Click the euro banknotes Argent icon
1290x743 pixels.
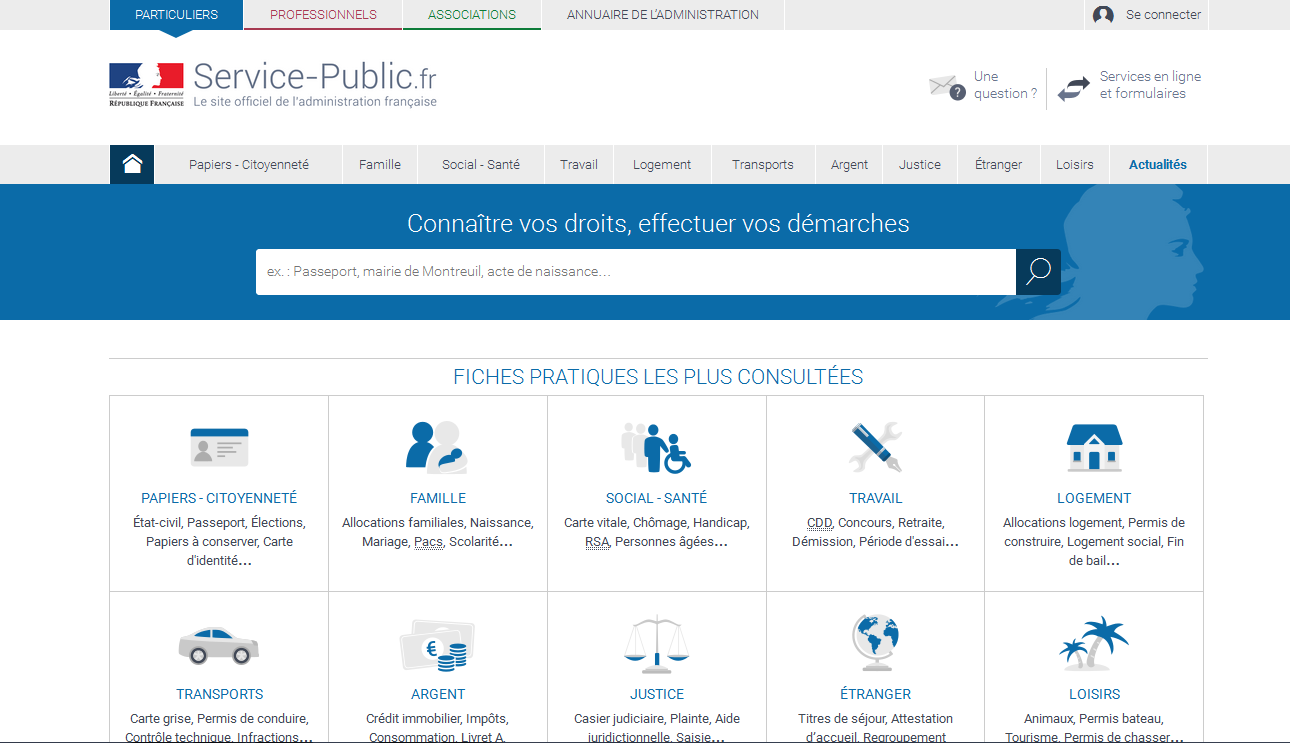pos(437,646)
